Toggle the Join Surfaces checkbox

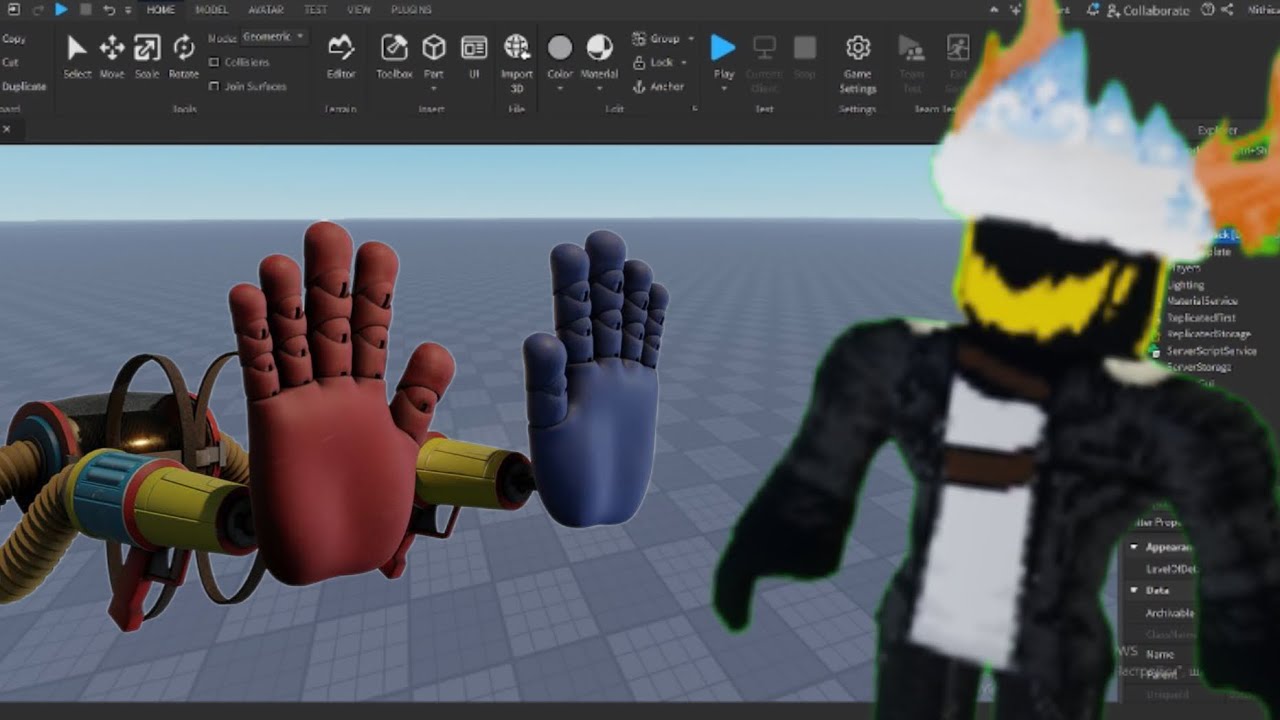tap(214, 86)
